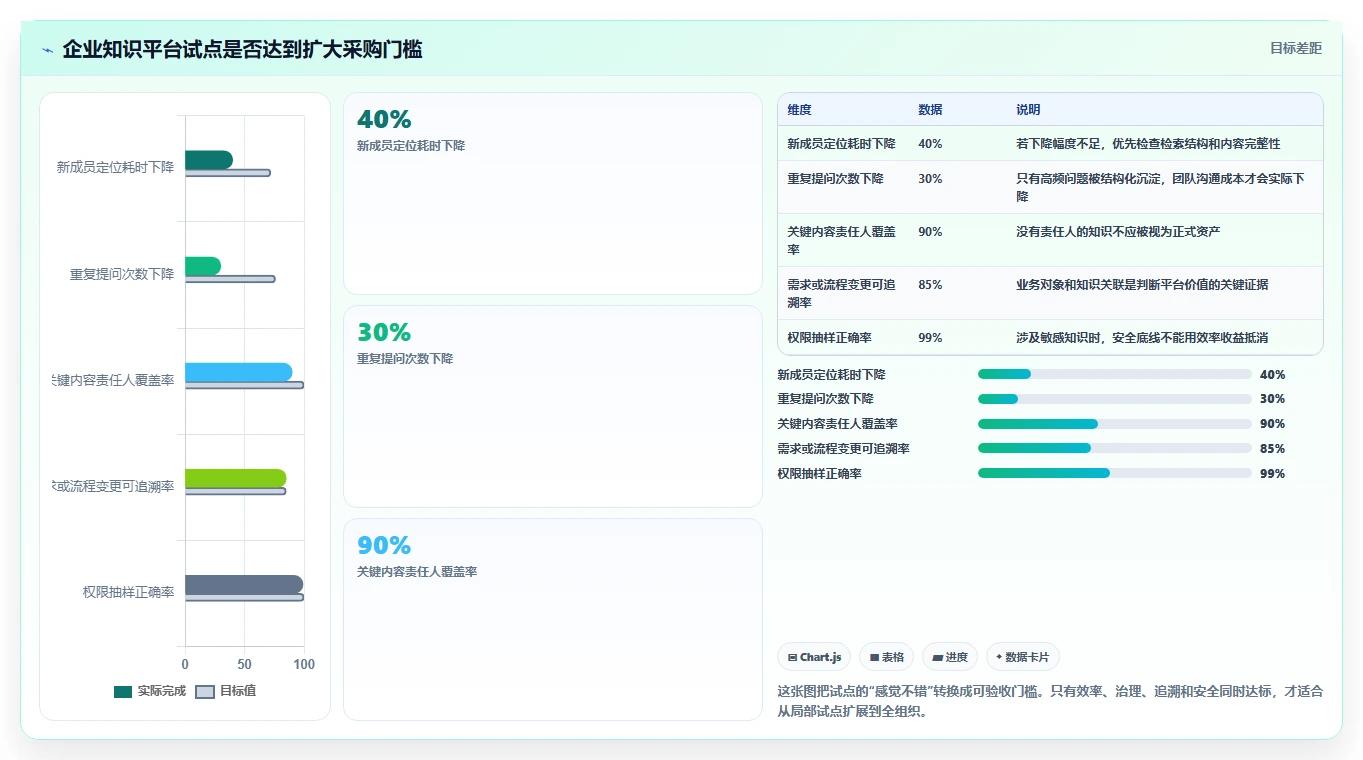Click the title 企业知识平台试点是否达到扩大采购门槛
The image size is (1363, 760).
pos(242,49)
